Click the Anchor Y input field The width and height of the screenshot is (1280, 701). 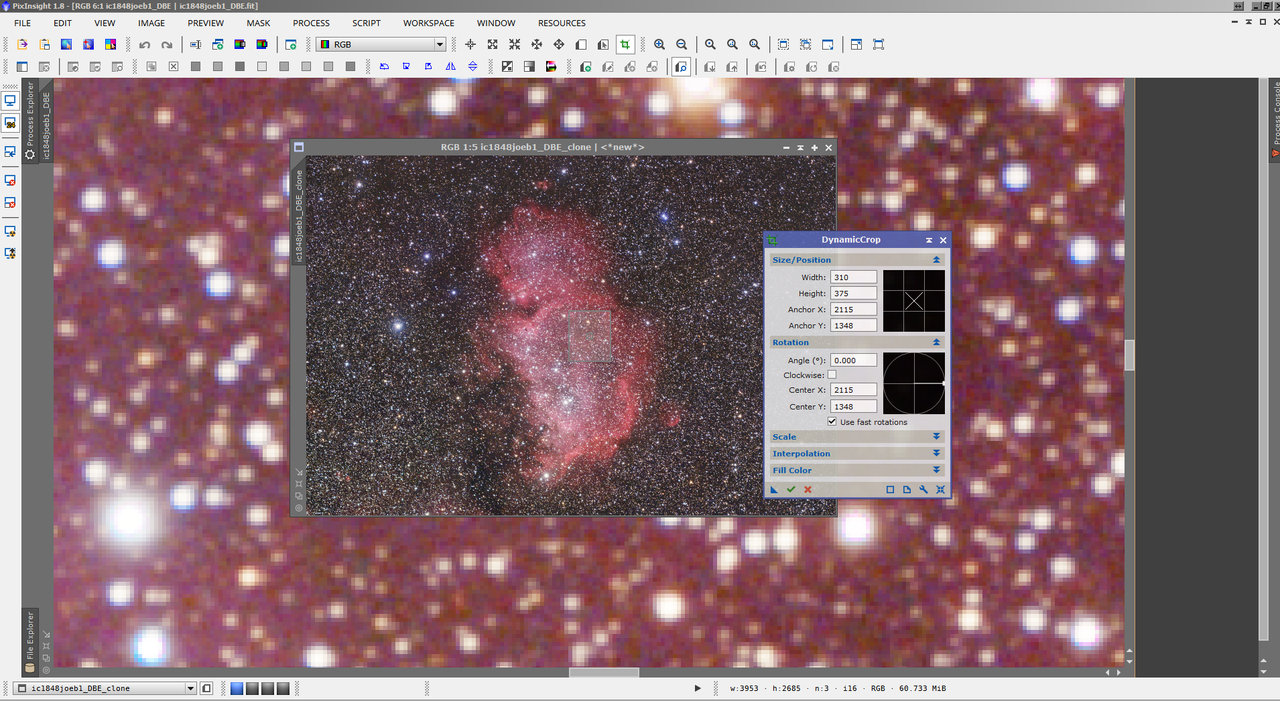click(x=853, y=325)
